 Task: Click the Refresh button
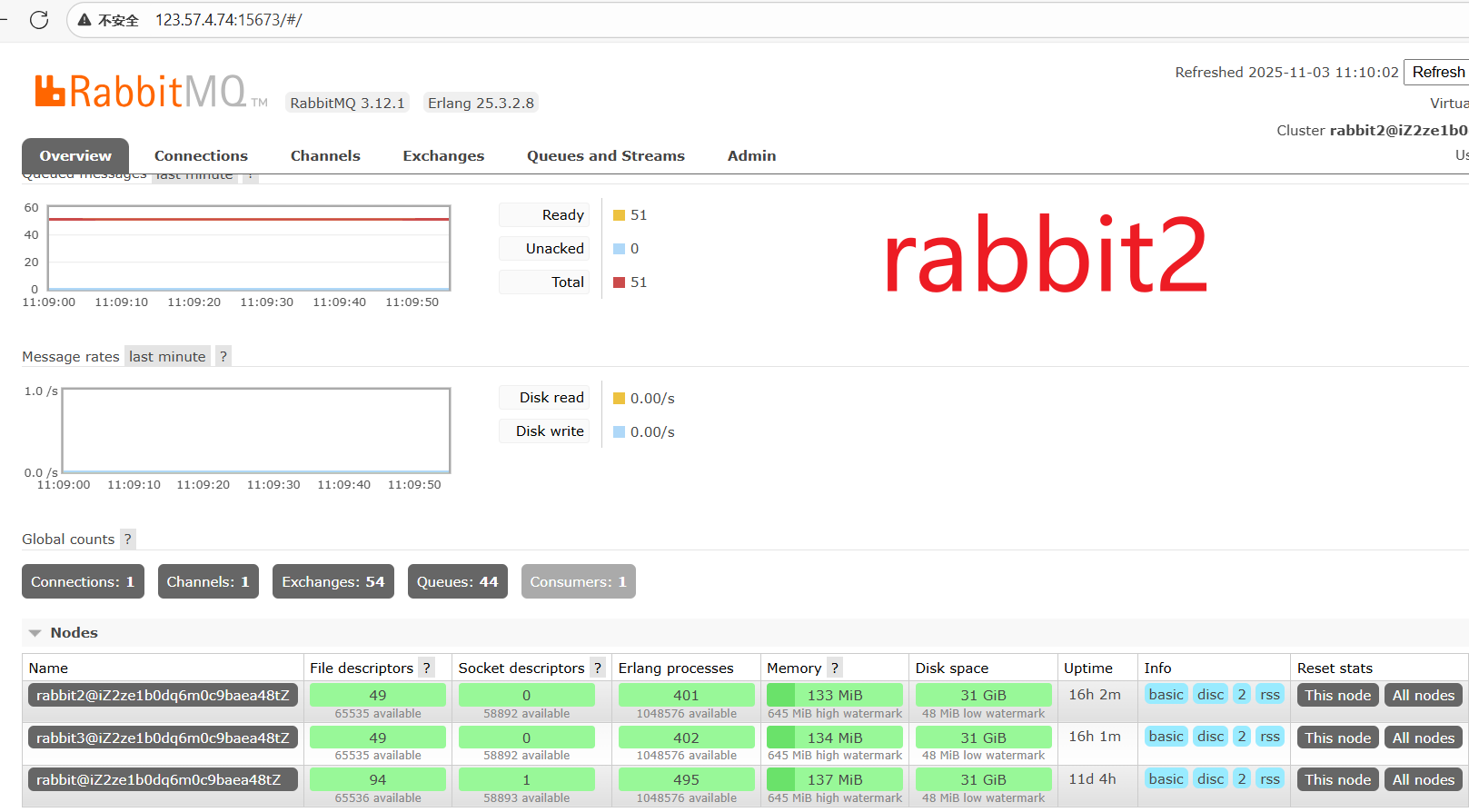pos(1437,72)
